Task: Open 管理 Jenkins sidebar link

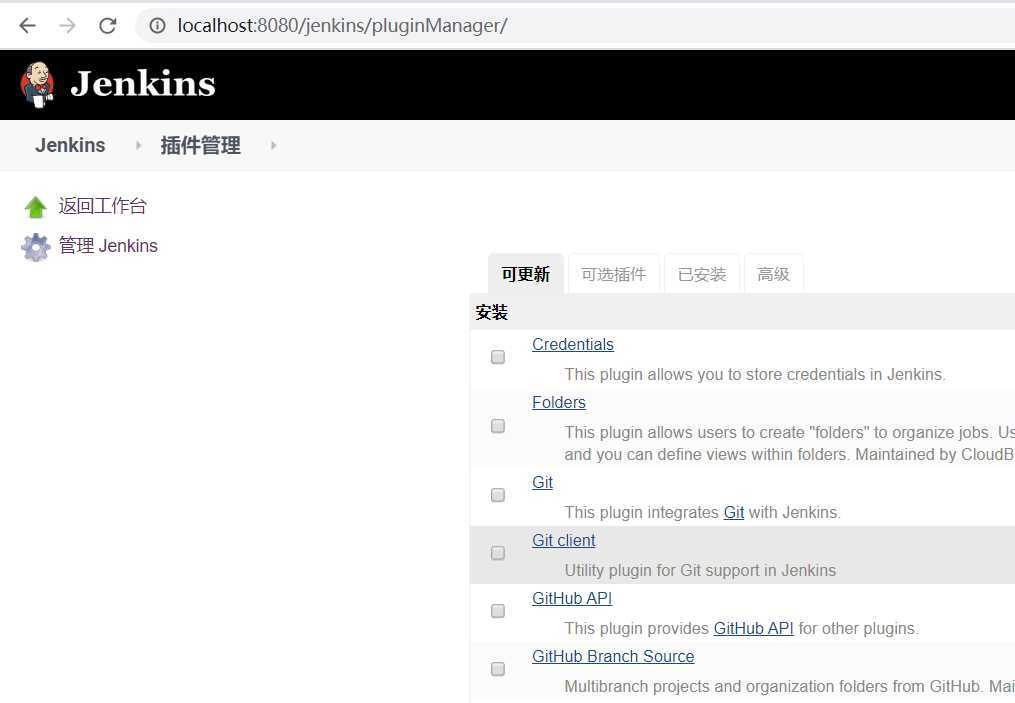Action: (108, 246)
